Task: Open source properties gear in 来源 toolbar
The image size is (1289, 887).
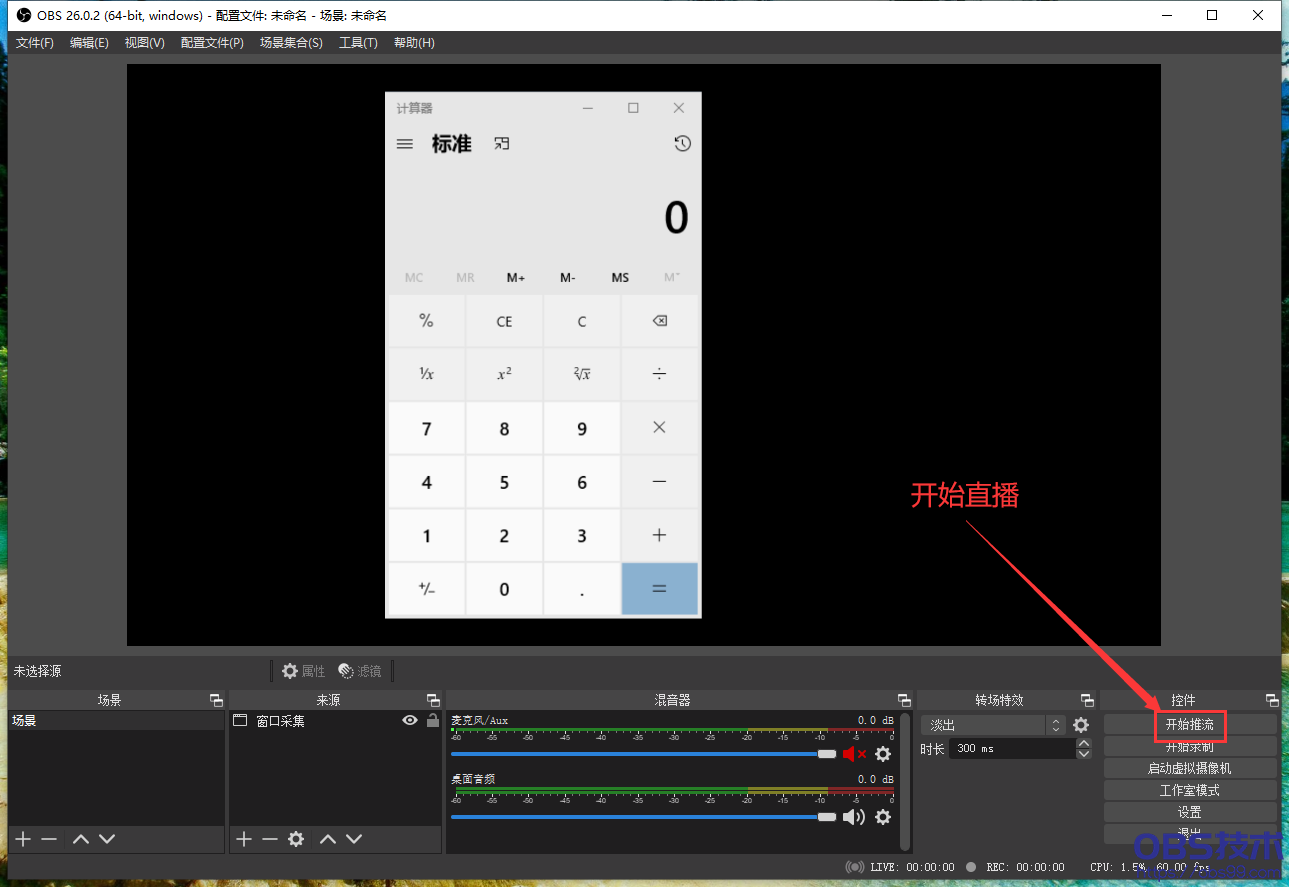Action: coord(296,839)
